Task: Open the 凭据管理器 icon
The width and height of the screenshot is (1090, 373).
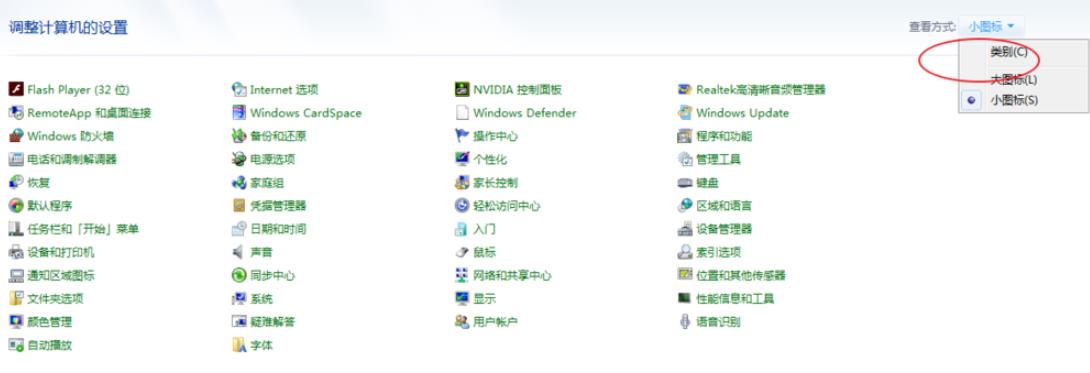Action: 239,206
